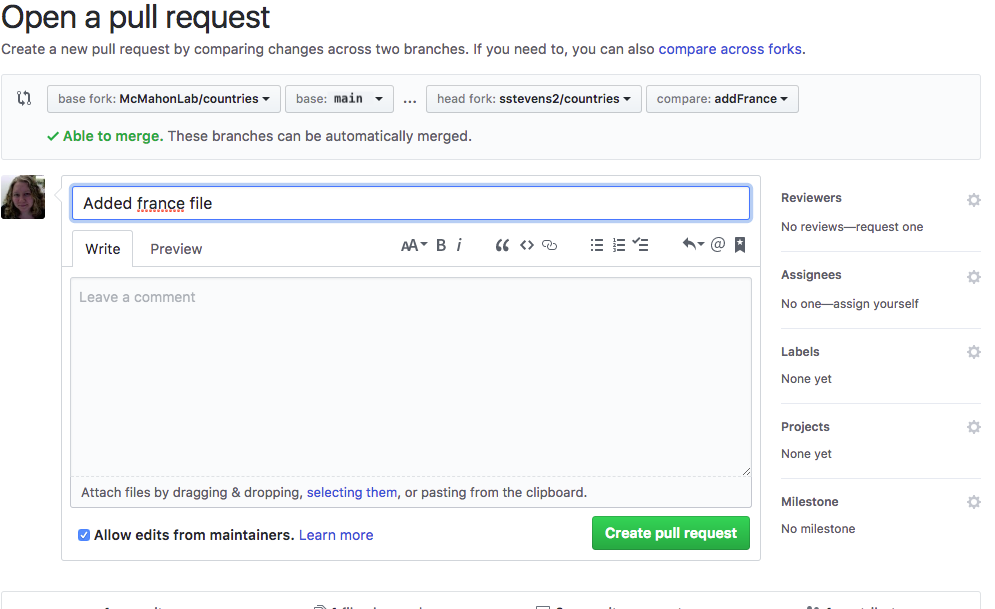Insert a bulleted list
The width and height of the screenshot is (995, 609).
point(596,245)
